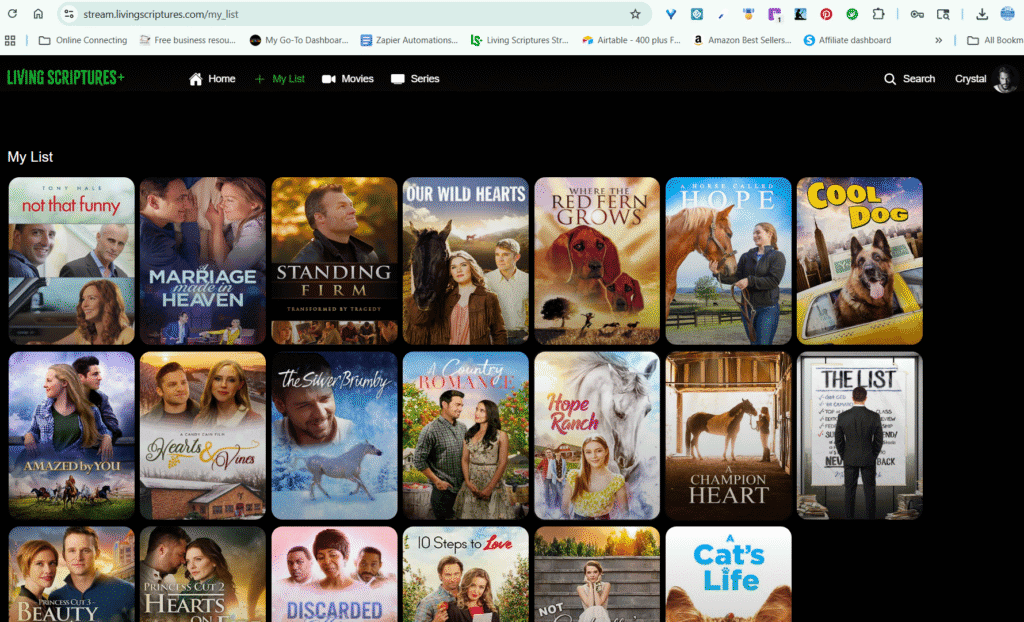Open The Silver Brumby poster
This screenshot has height=622, width=1024.
pos(334,435)
